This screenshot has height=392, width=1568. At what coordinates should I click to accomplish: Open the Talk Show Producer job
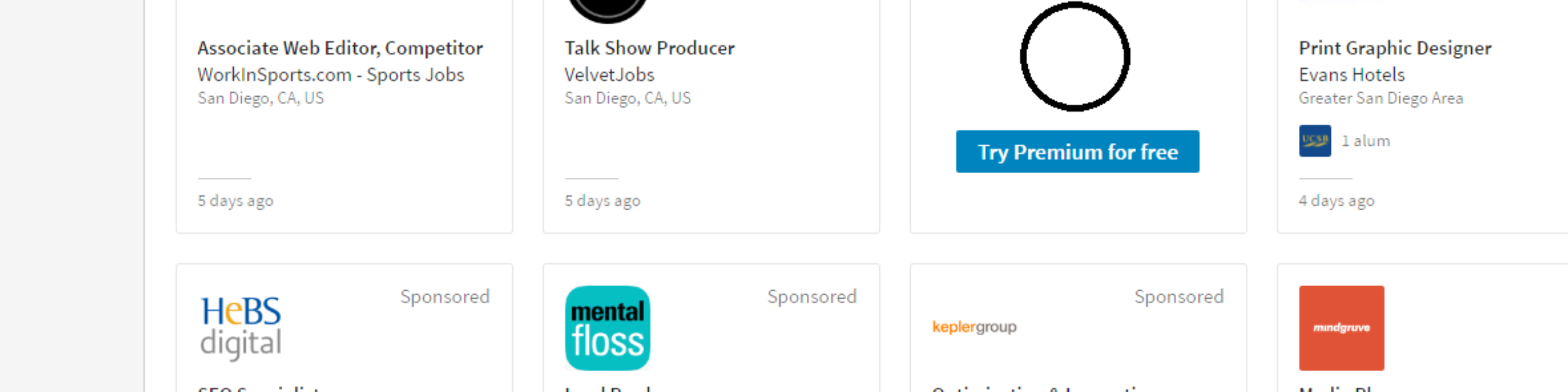point(649,48)
